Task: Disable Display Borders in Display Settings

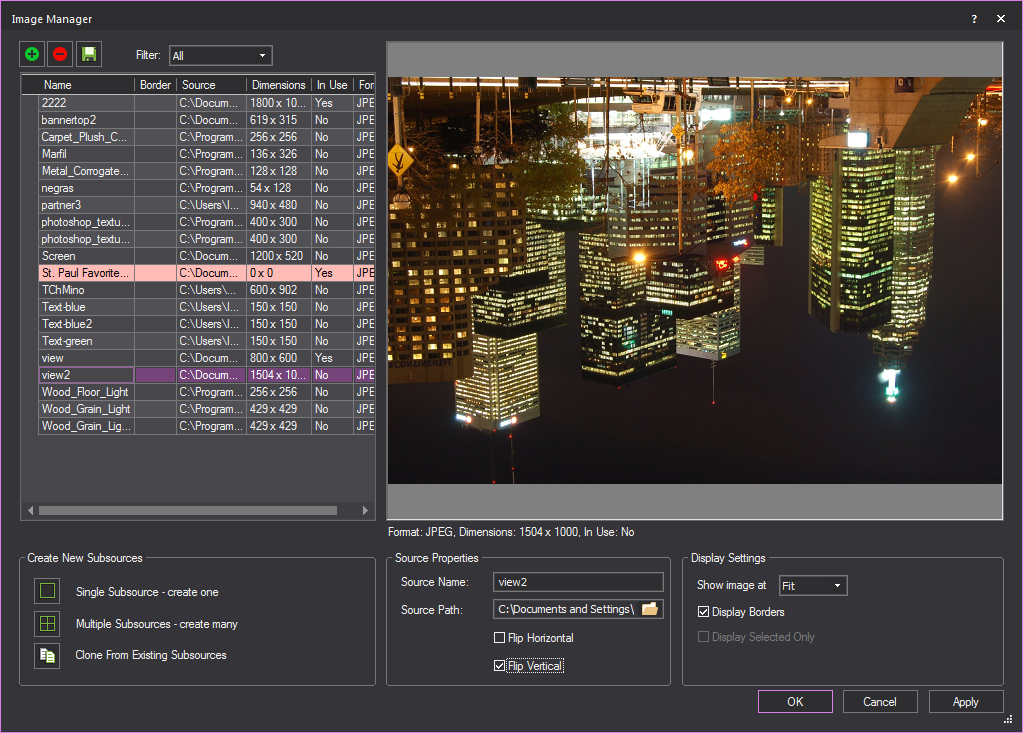Action: point(703,611)
